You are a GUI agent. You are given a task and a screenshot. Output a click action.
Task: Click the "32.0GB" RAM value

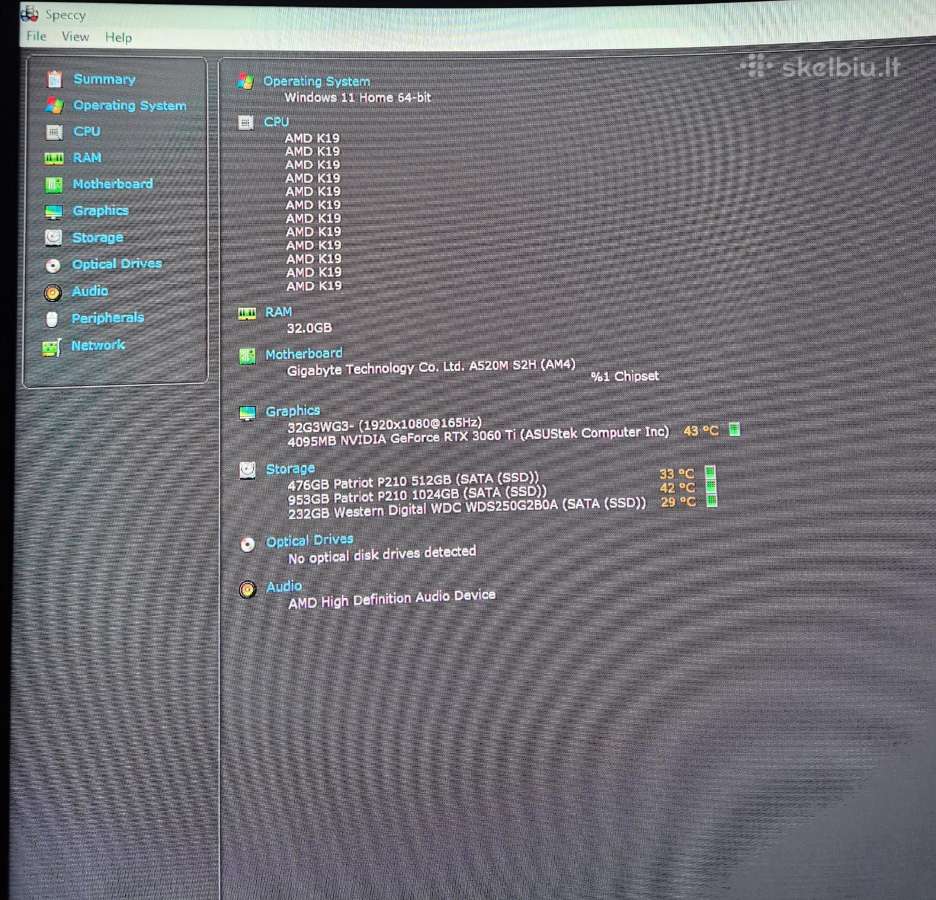click(309, 328)
